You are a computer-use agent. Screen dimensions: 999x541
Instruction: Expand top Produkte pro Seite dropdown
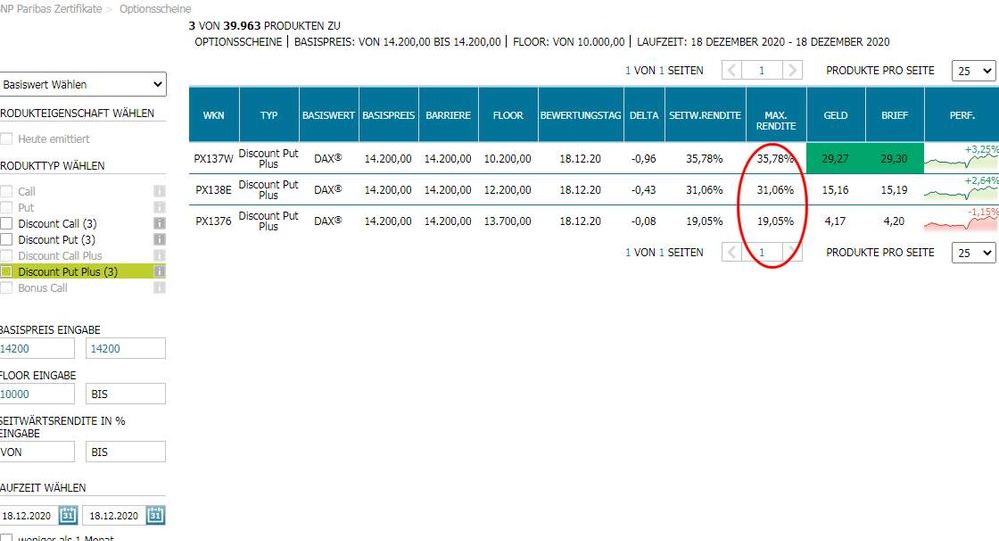click(x=973, y=71)
